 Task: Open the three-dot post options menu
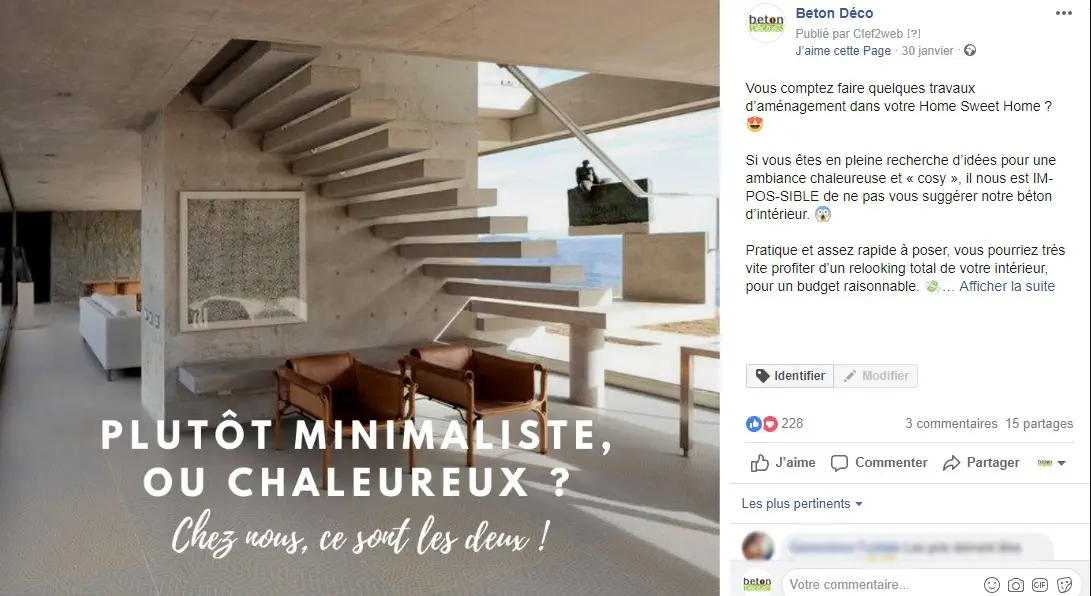click(x=1063, y=13)
